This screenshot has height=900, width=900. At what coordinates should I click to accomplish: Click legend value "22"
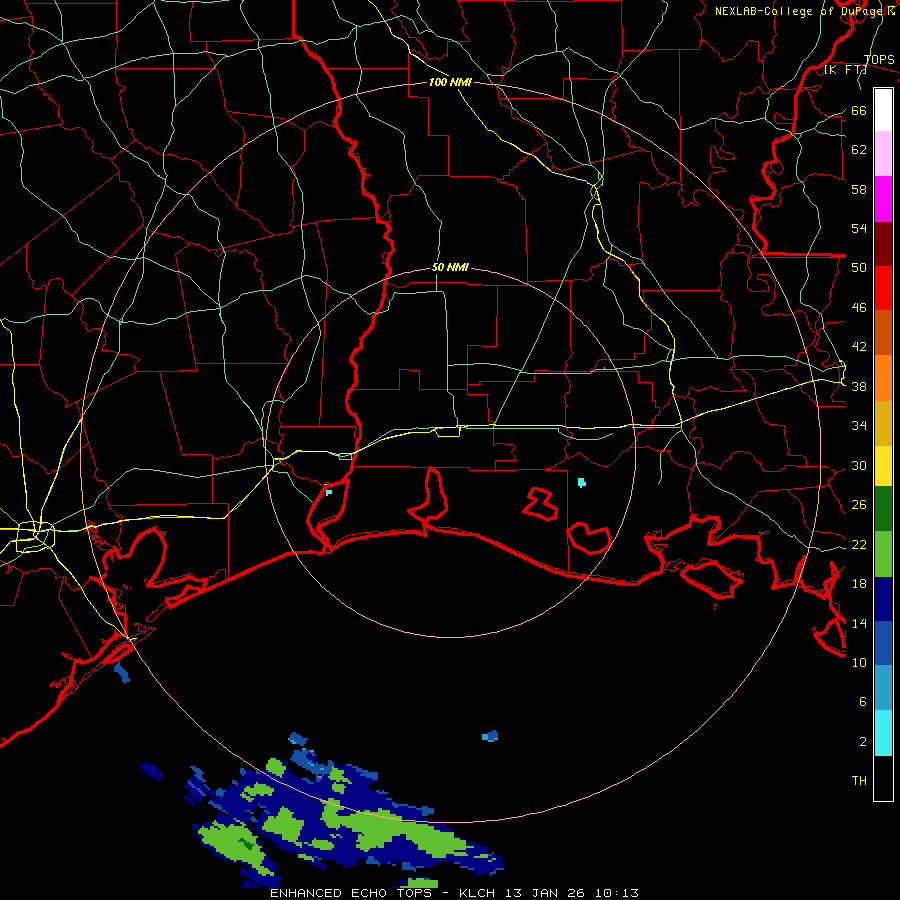[x=859, y=544]
